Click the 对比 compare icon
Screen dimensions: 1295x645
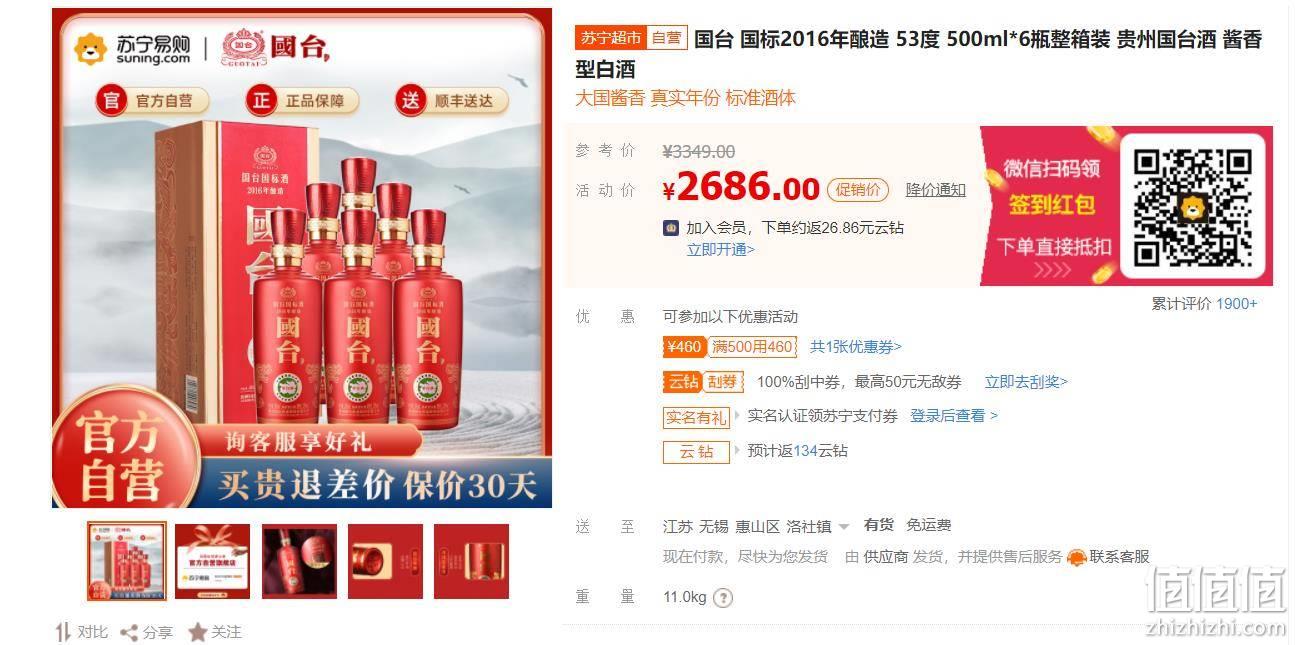pos(63,632)
